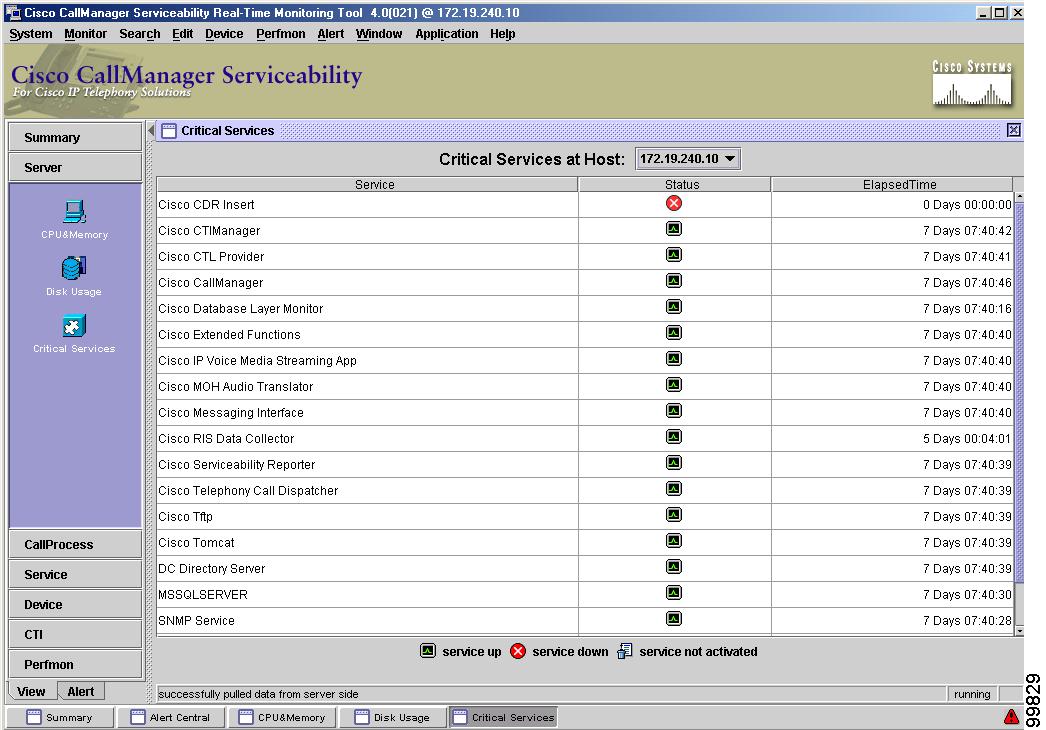
Task: Open the Alert menu
Action: tap(331, 33)
